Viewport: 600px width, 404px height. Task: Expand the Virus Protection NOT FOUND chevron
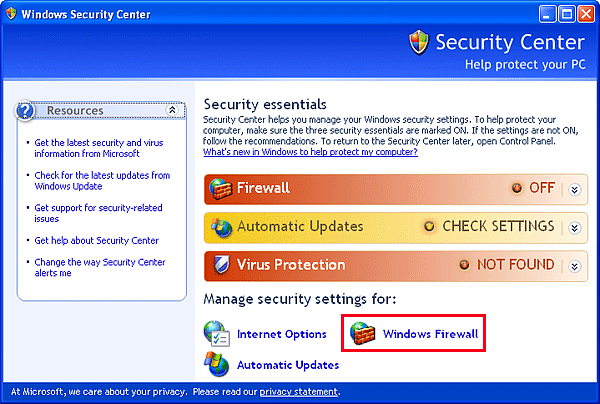click(x=574, y=266)
